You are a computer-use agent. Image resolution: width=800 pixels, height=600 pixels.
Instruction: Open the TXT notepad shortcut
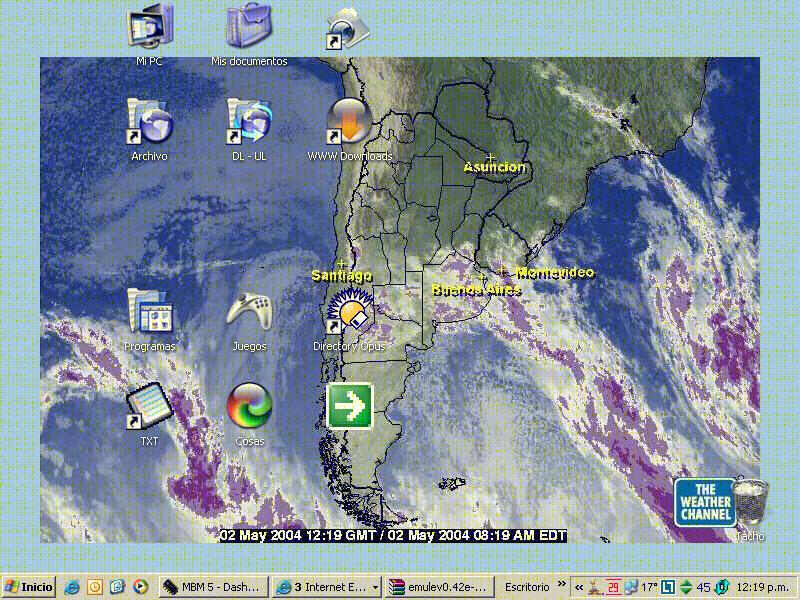(x=150, y=407)
